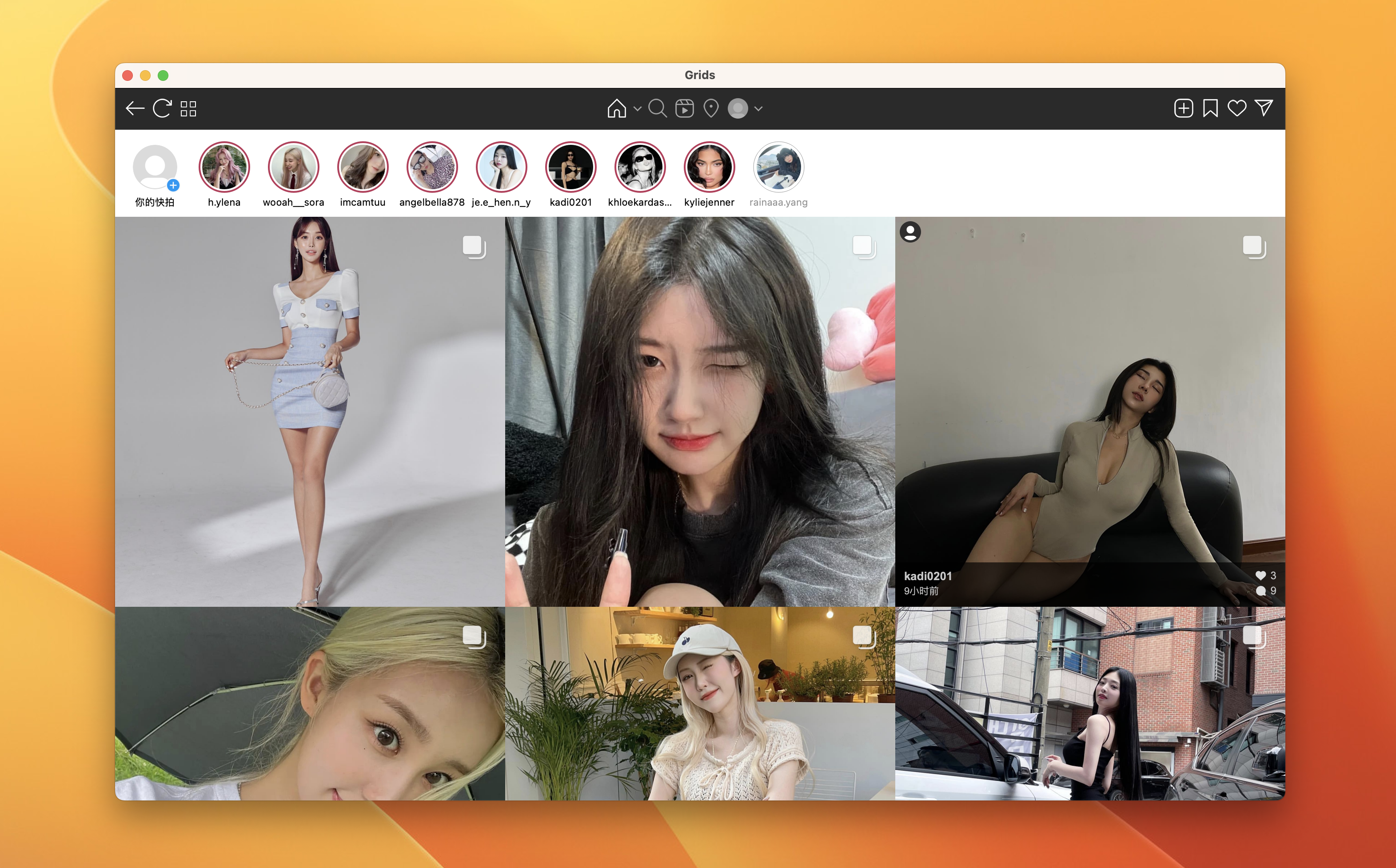Click the profile avatar in toolbar
Image resolution: width=1396 pixels, height=868 pixels.
pos(738,108)
